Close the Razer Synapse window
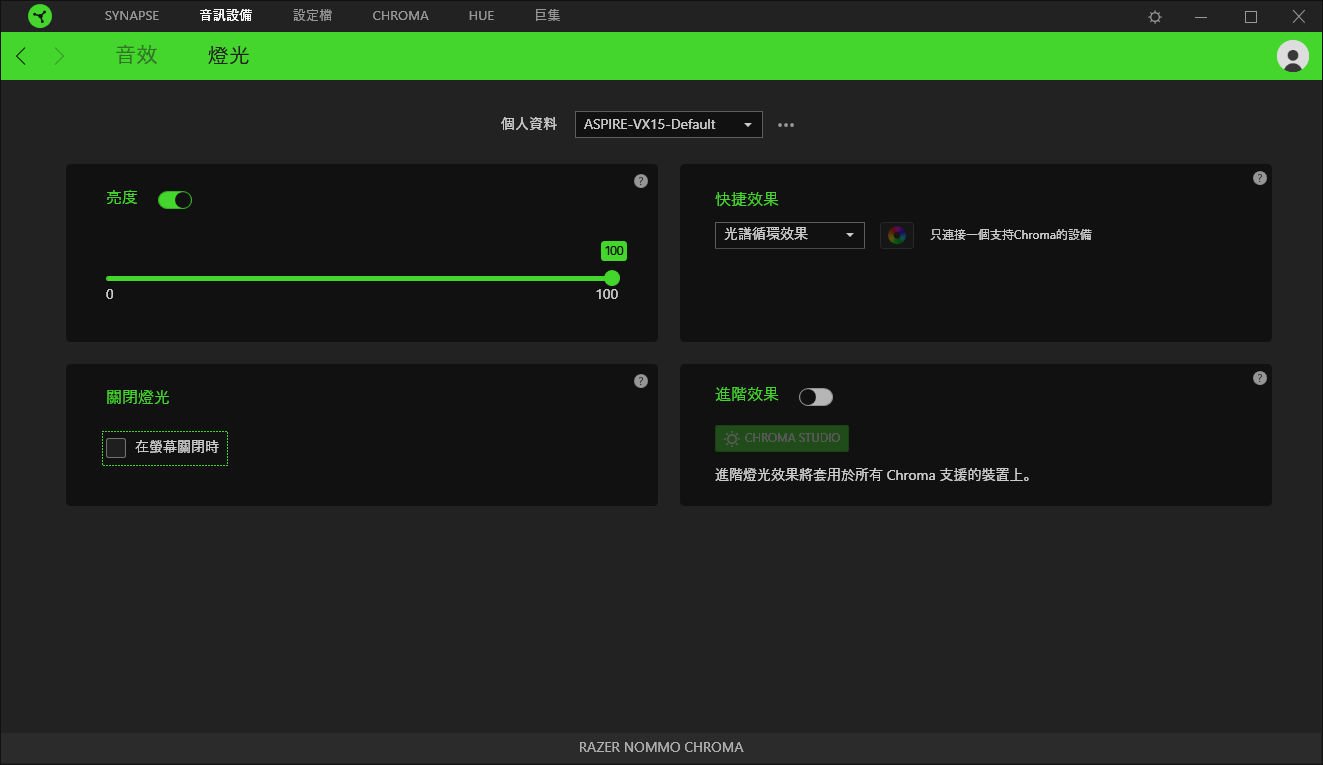Screen dimensions: 1323x765 (1299, 17)
